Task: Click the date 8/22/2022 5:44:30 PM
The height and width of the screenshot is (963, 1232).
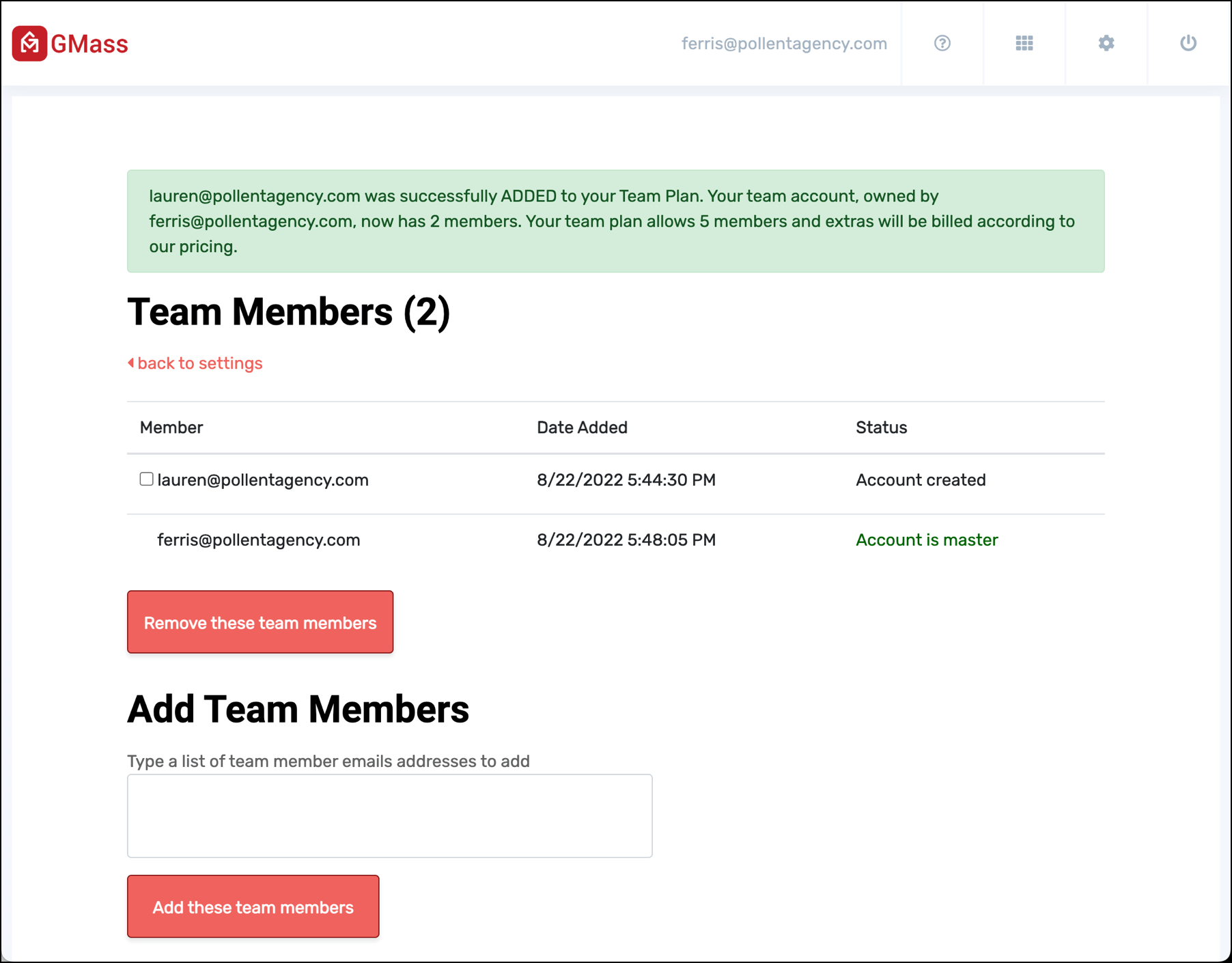Action: (x=626, y=480)
